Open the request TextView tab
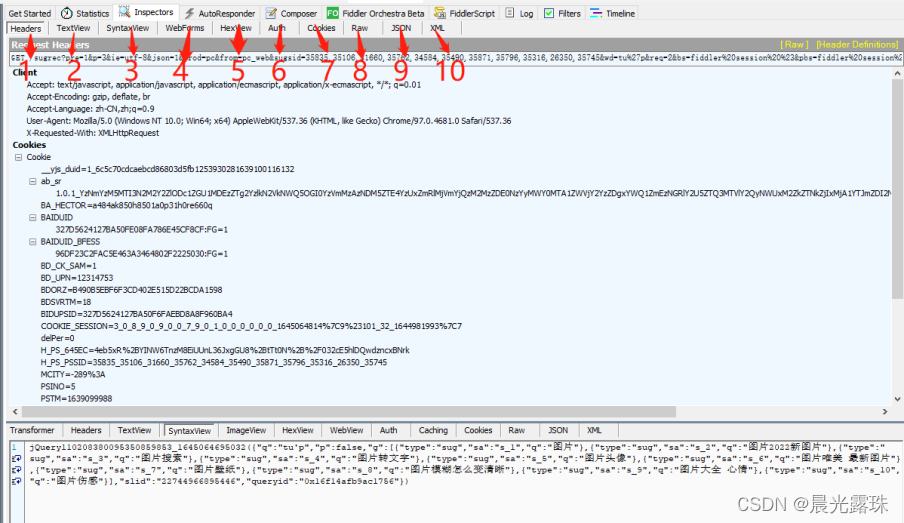This screenshot has width=904, height=523. tap(73, 28)
